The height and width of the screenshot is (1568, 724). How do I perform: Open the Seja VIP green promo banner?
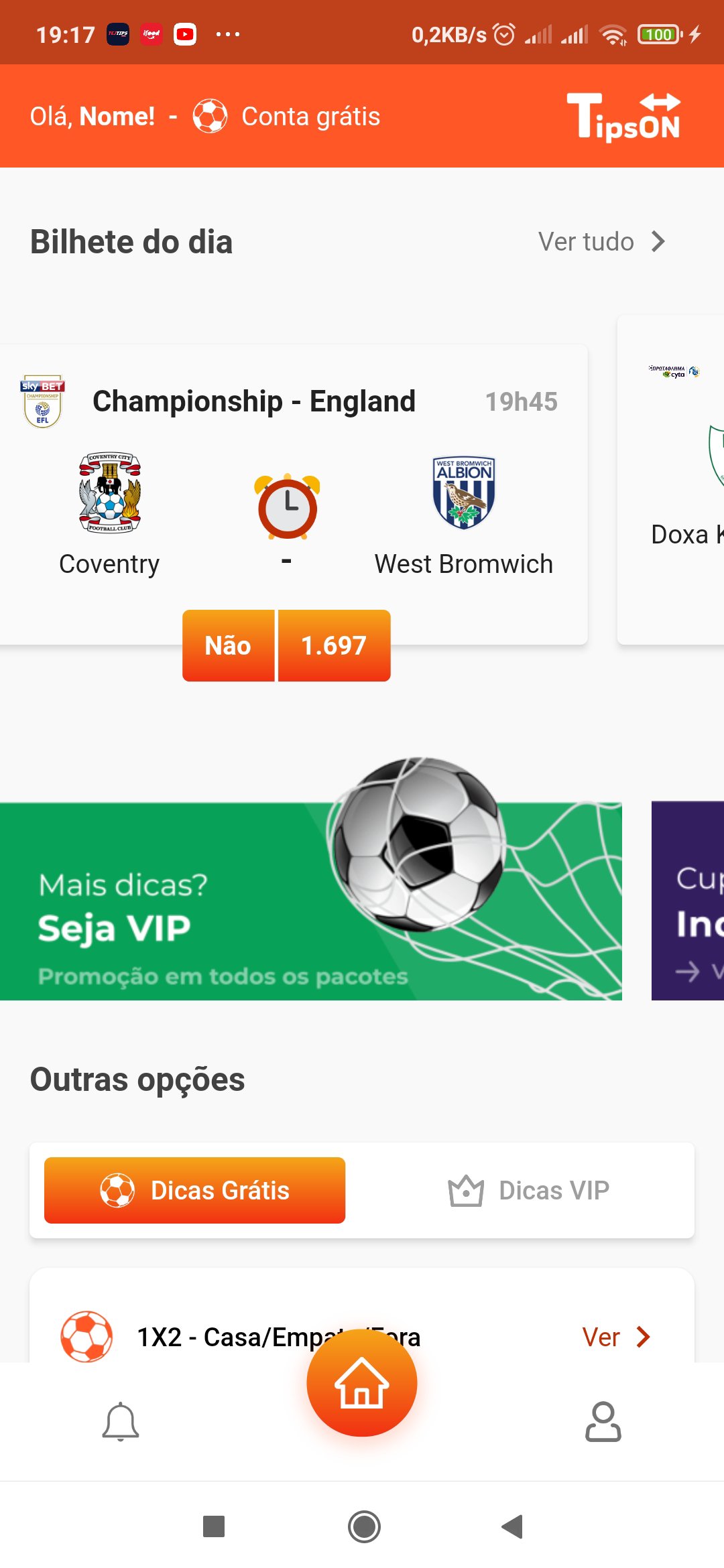pyautogui.click(x=310, y=901)
